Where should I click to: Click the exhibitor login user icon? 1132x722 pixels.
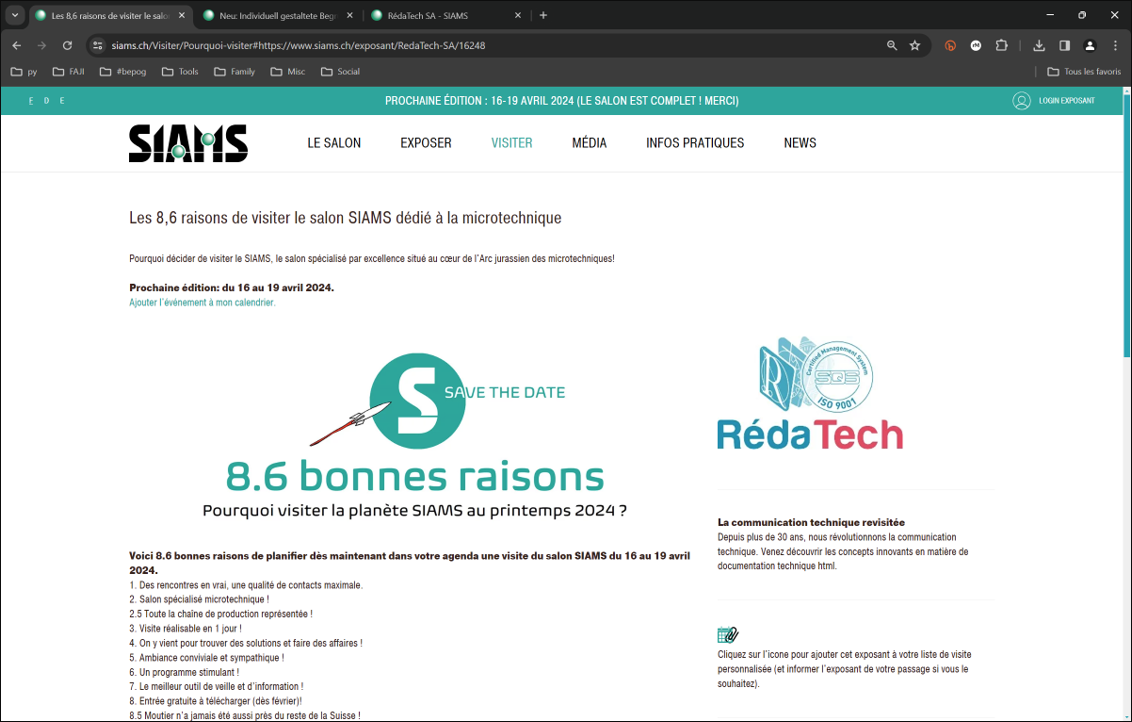pos(1021,100)
